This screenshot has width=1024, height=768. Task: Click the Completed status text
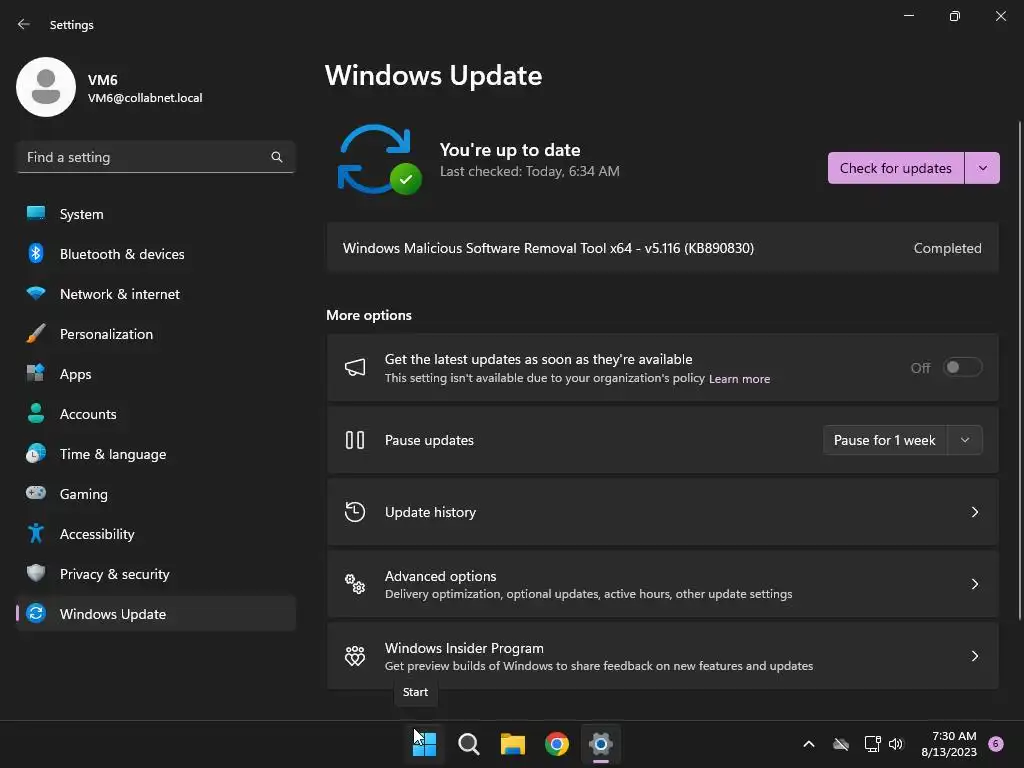pyautogui.click(x=947, y=248)
